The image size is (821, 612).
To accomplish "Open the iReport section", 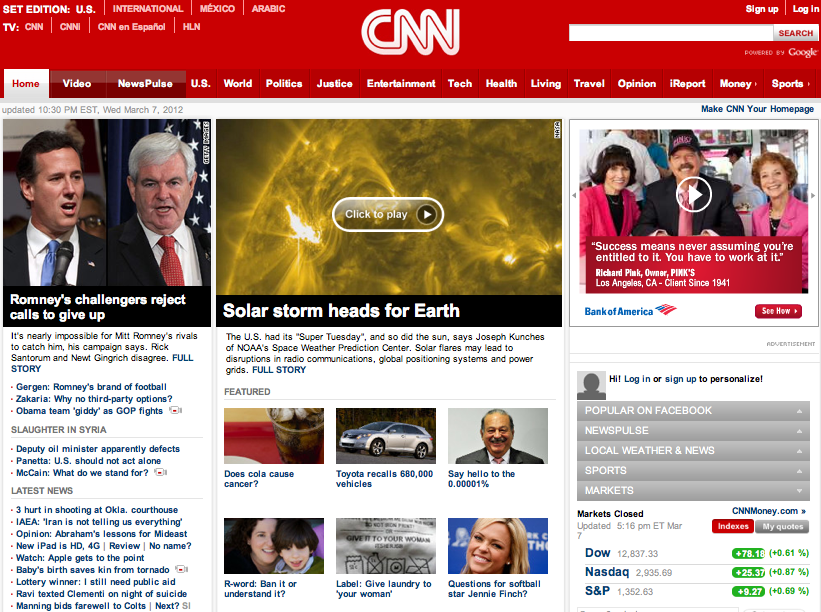I will tap(687, 84).
